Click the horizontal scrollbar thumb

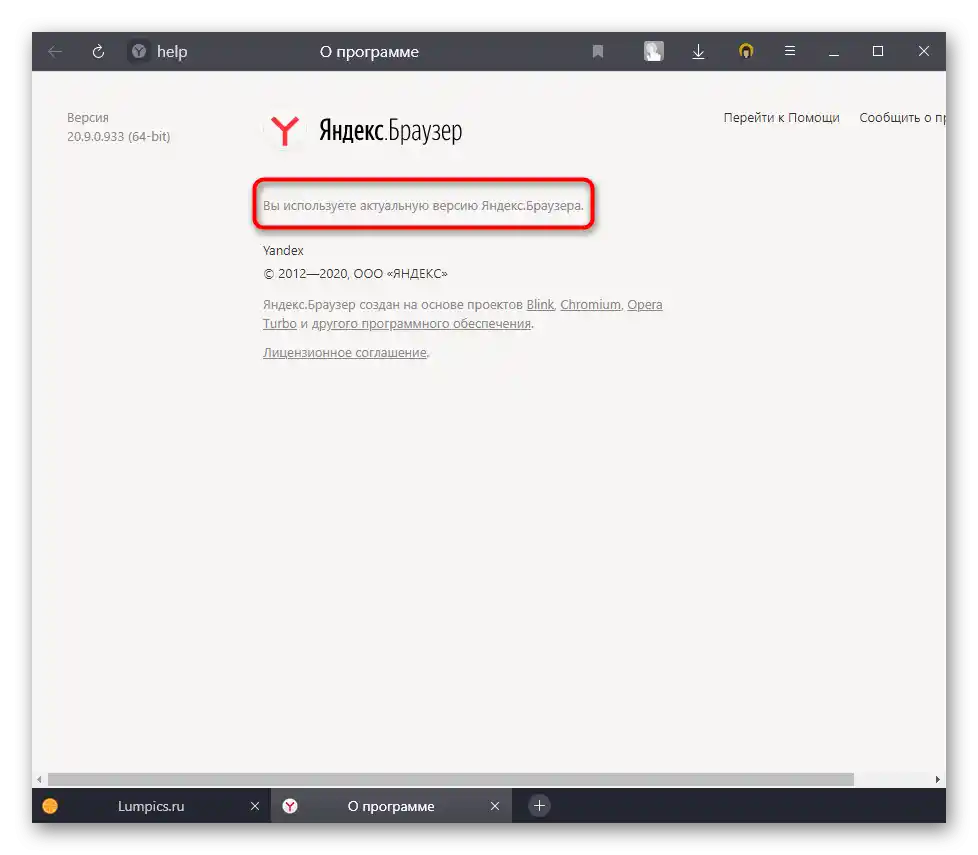click(451, 779)
